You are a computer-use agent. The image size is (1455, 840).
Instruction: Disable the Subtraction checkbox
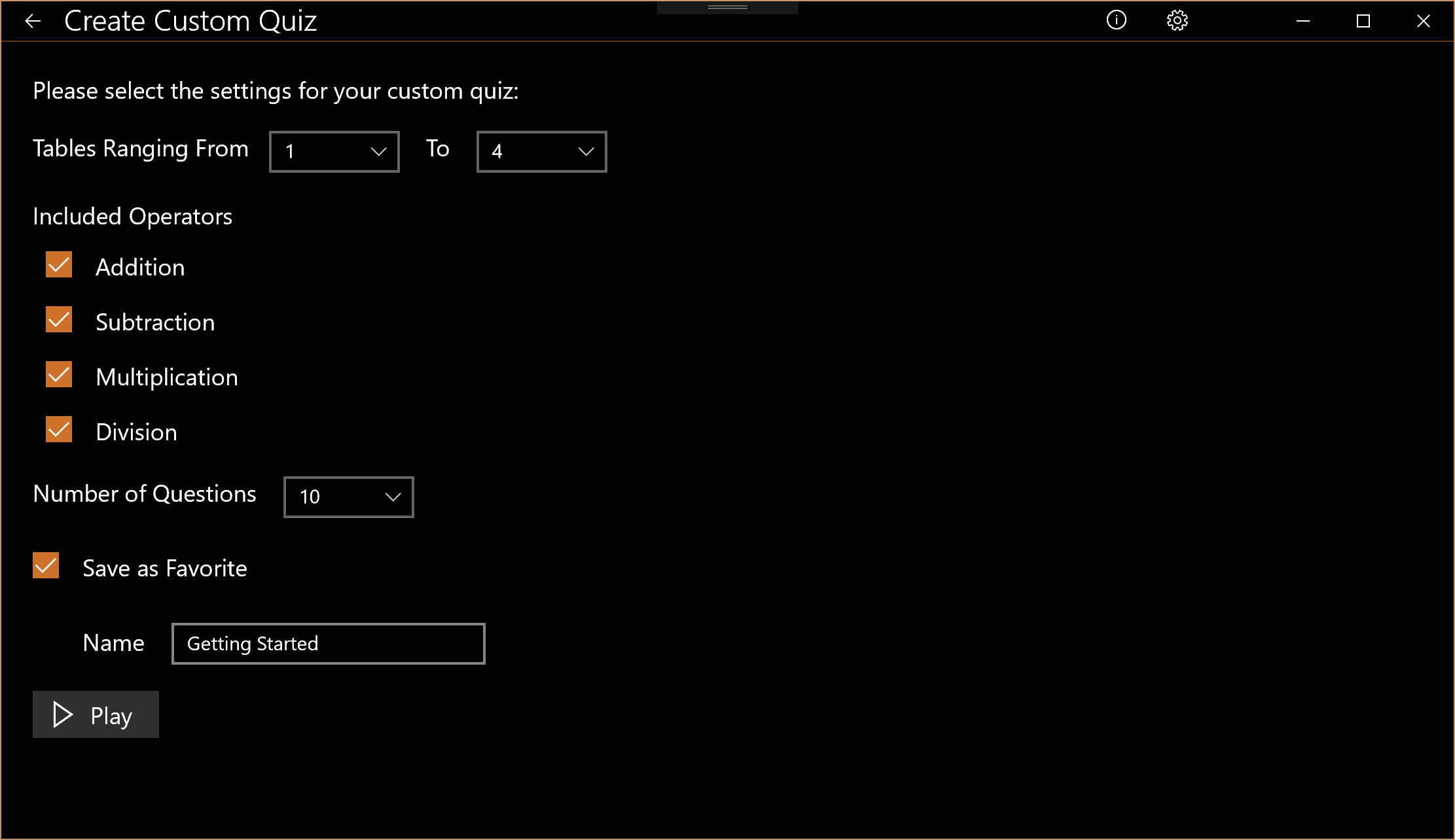(59, 320)
